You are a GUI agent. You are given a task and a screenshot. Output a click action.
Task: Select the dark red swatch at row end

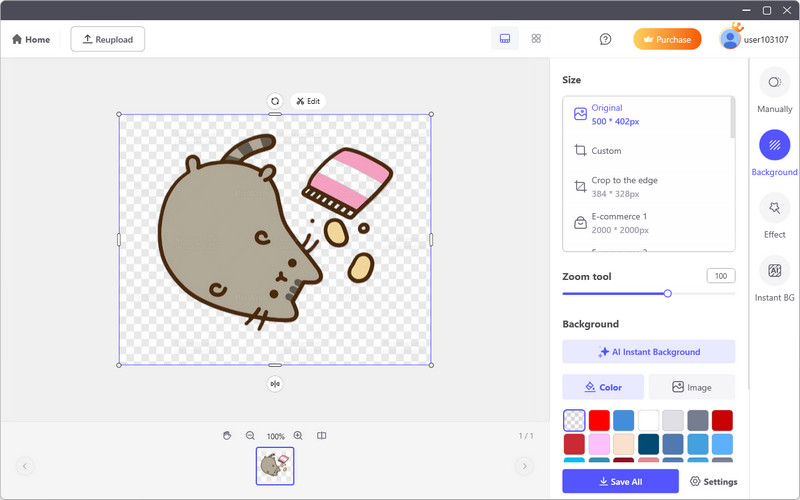point(722,420)
